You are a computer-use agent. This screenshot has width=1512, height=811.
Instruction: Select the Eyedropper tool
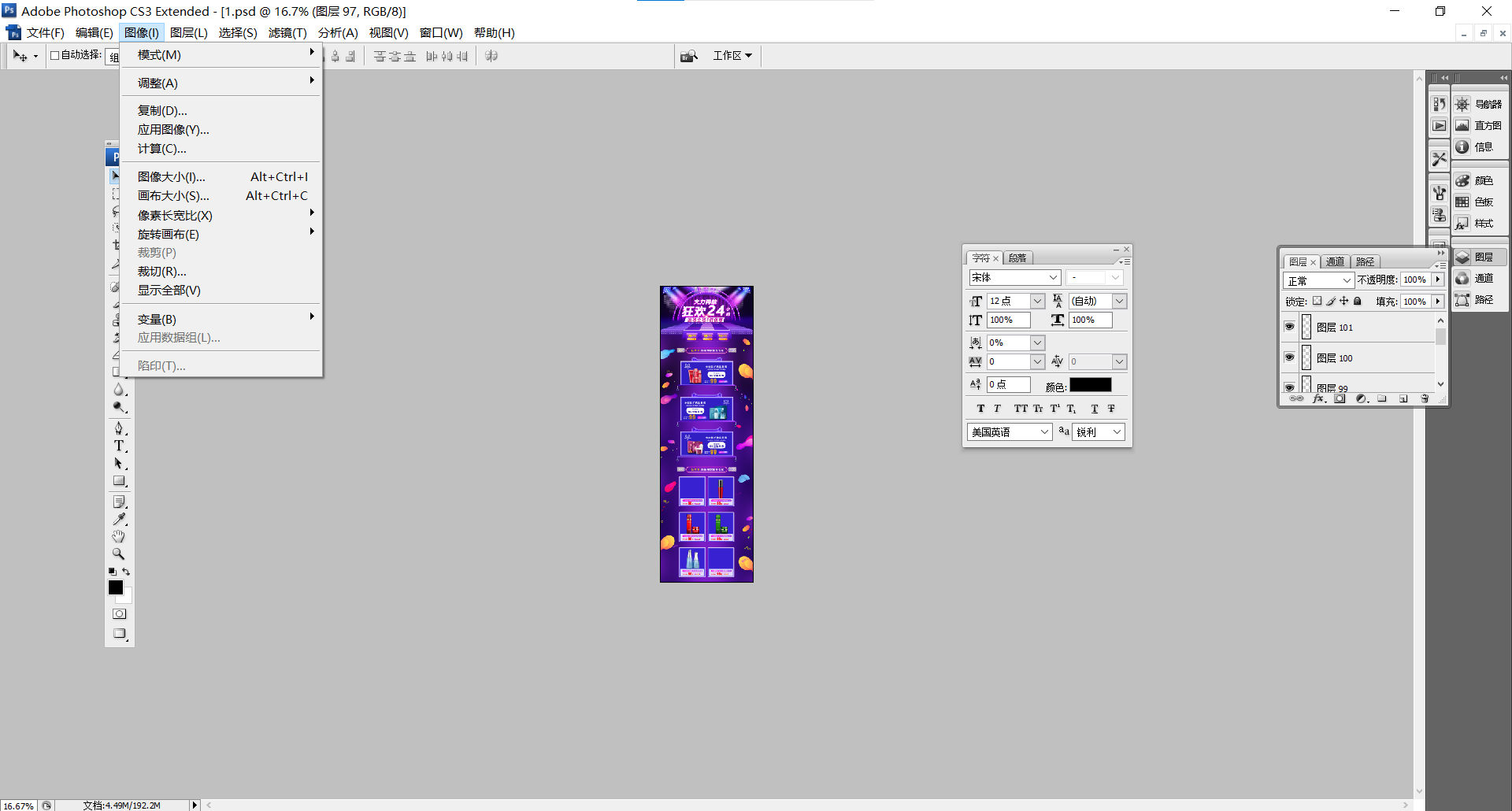[x=119, y=519]
